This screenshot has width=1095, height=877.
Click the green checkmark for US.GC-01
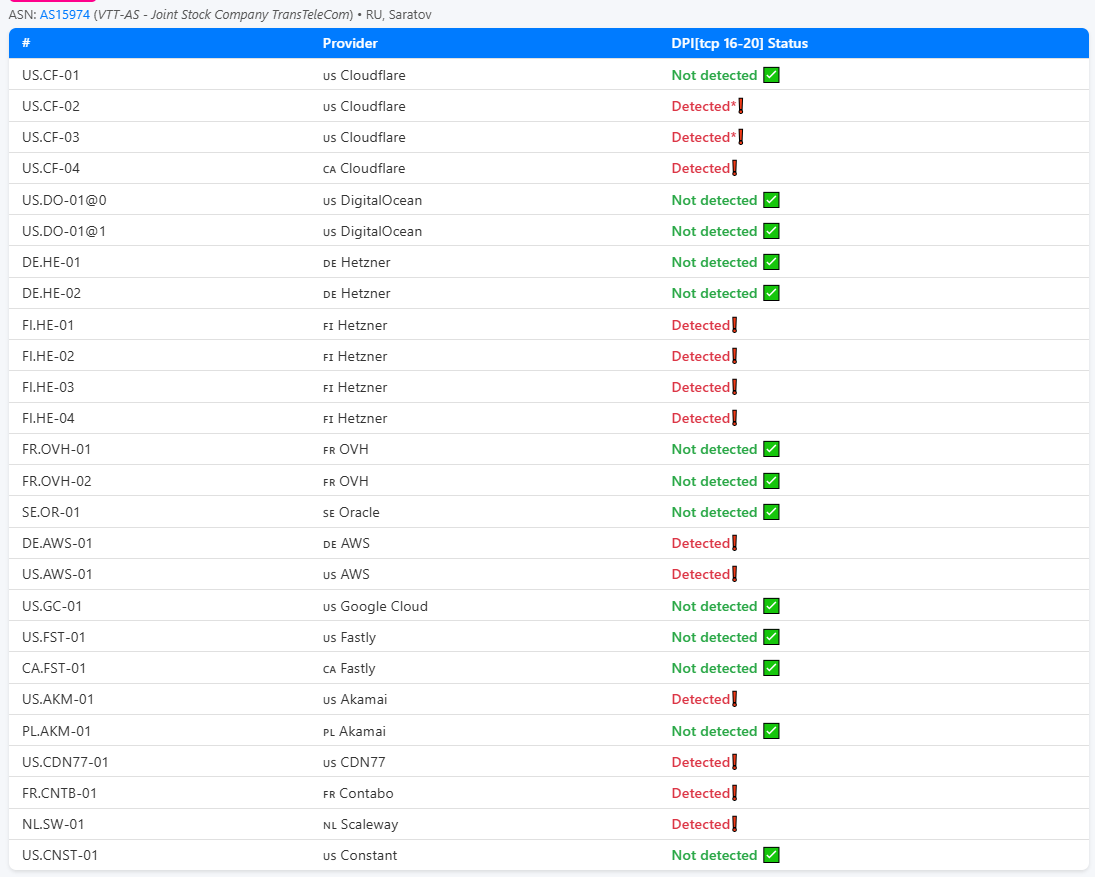point(771,606)
